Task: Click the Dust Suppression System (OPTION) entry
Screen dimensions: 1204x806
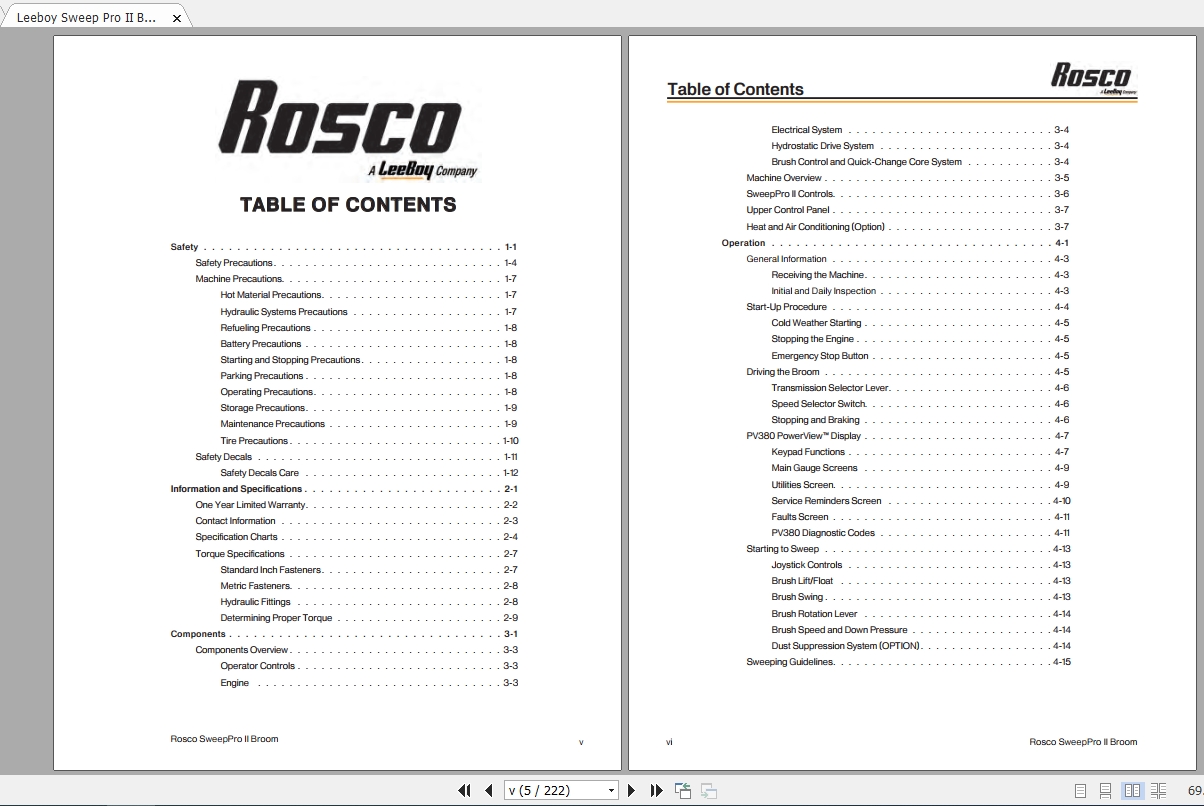Action: click(920, 646)
